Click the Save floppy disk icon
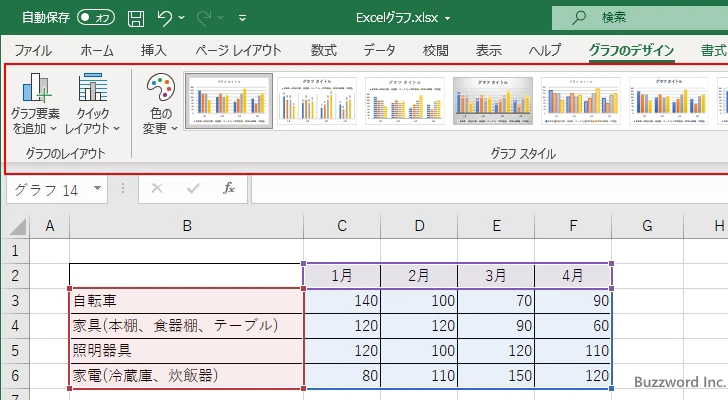Viewport: 728px width, 400px height. coord(136,18)
